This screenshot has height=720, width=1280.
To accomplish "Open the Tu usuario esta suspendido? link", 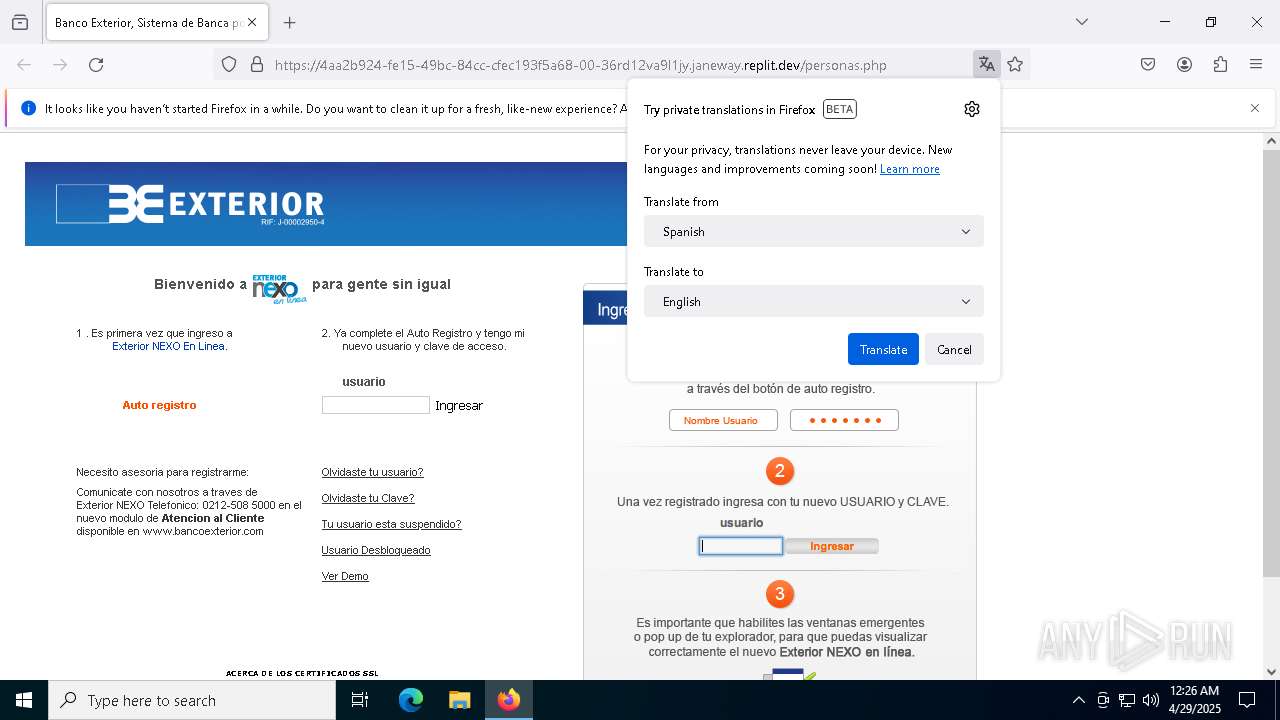I will pyautogui.click(x=391, y=524).
